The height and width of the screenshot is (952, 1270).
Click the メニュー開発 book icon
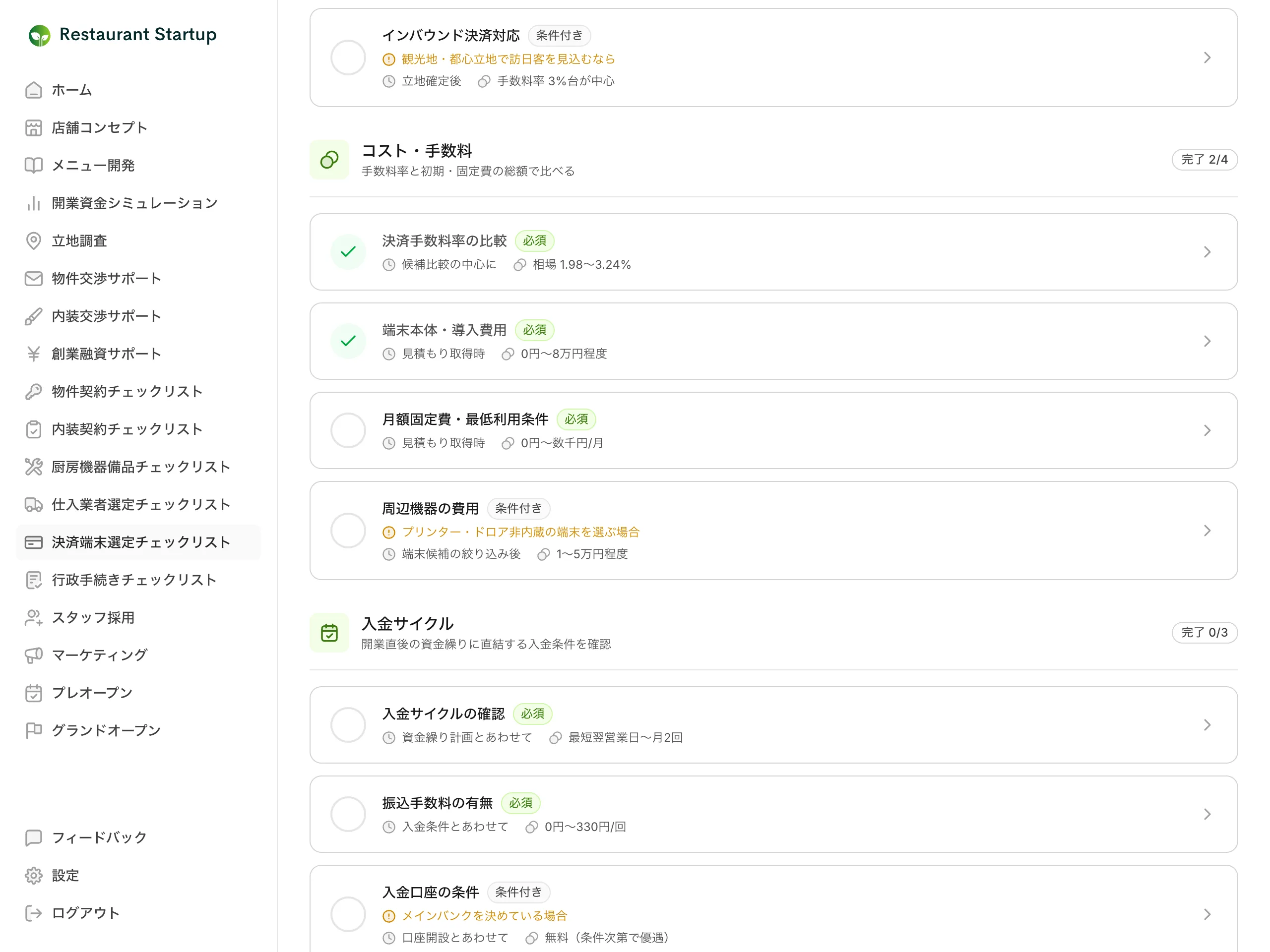coord(34,165)
